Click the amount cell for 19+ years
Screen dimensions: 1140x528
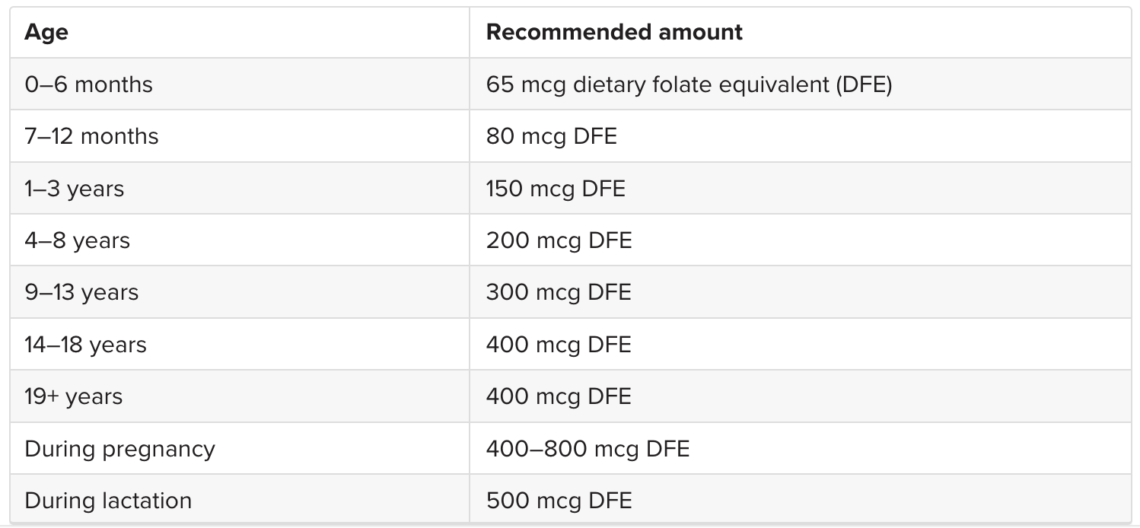(x=559, y=396)
